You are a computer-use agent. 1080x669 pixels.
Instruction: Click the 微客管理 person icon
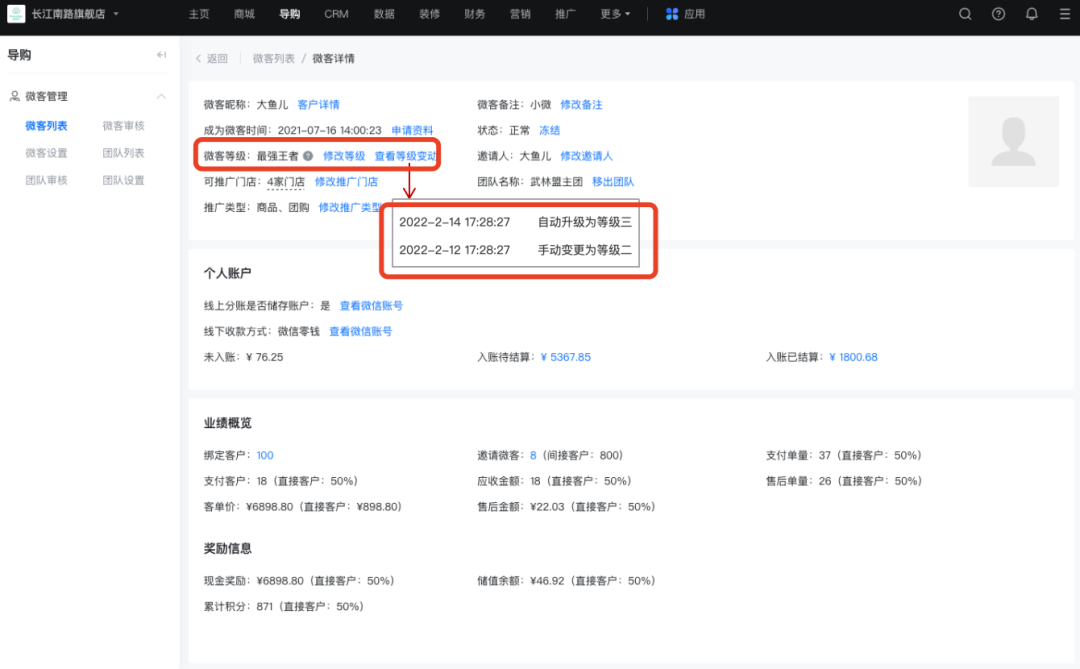click(14, 96)
